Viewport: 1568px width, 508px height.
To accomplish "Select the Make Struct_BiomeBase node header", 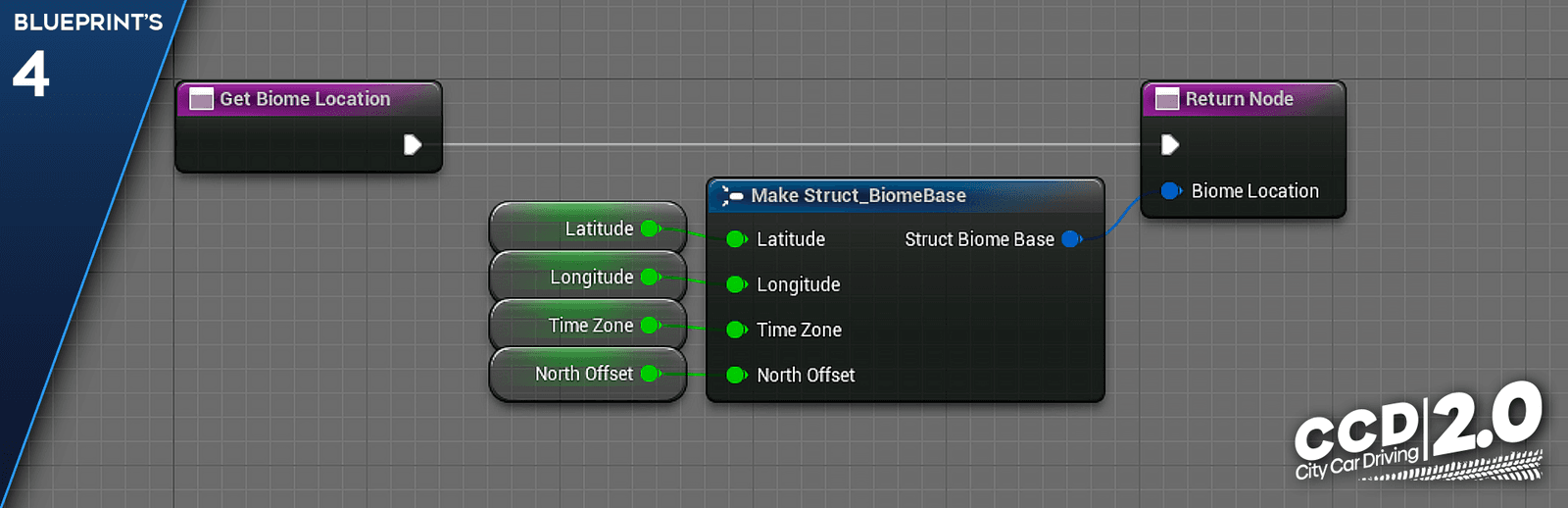I will (x=906, y=196).
